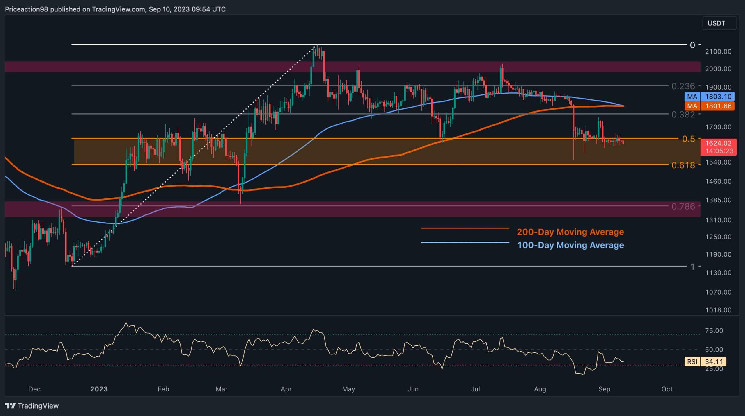The height and width of the screenshot is (416, 745).
Task: Click the TradingView logo in bottom-left corner
Action: [x=31, y=406]
